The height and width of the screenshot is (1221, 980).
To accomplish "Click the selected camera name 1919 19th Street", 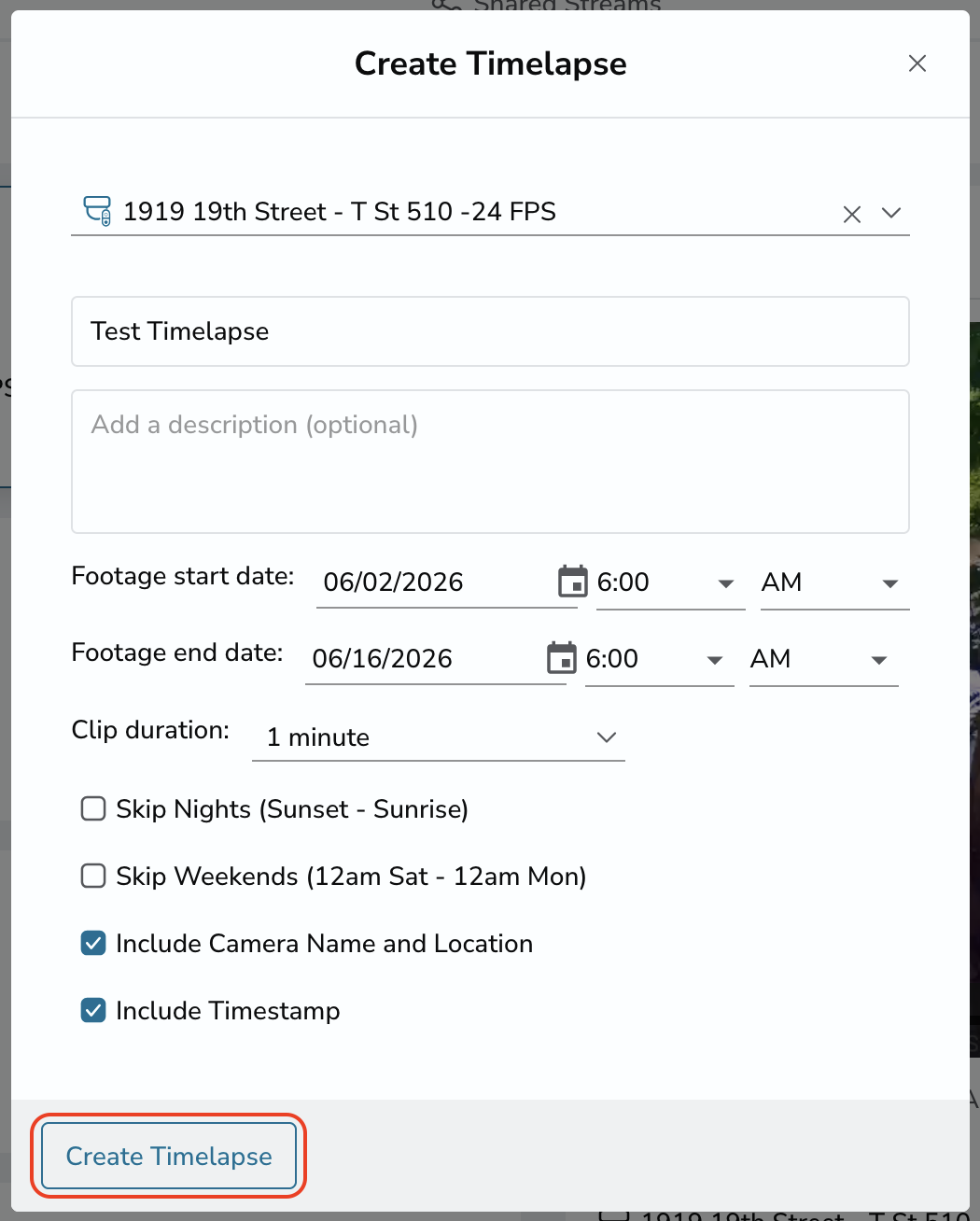I will (340, 212).
